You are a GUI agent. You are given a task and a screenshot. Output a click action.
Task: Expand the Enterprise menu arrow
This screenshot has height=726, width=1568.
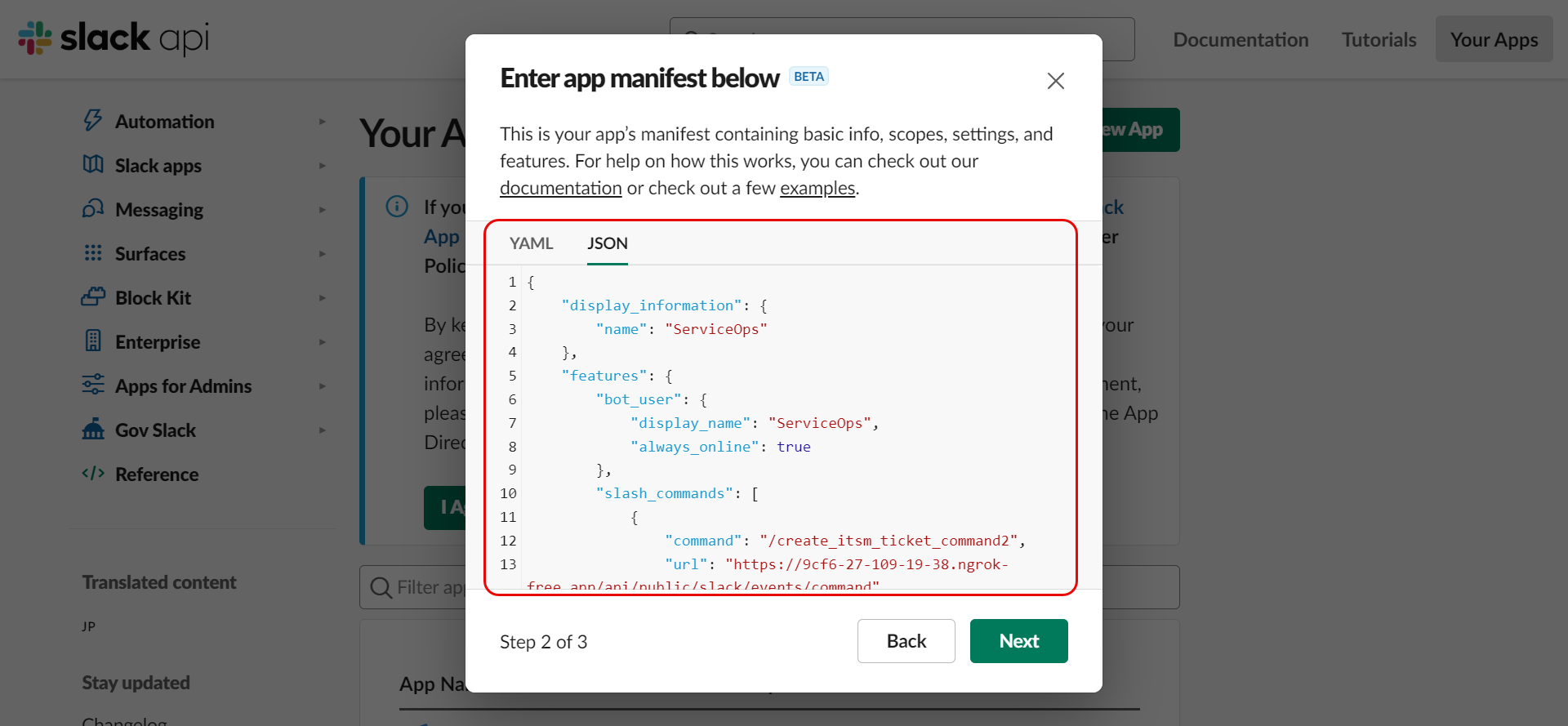pyautogui.click(x=323, y=342)
